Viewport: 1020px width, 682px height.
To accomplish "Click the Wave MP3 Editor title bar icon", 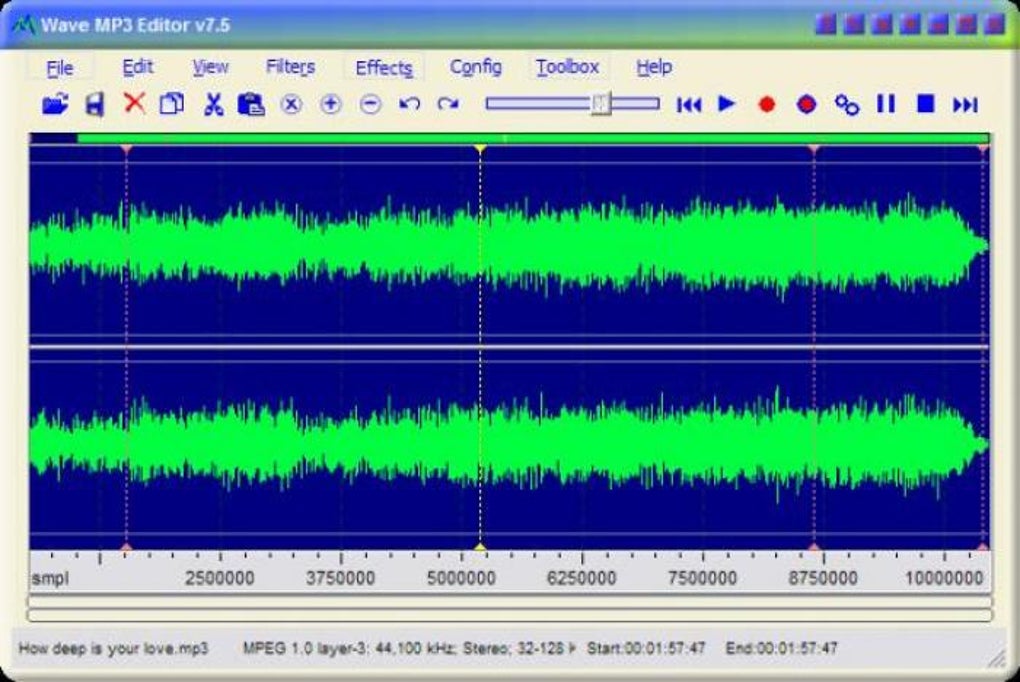I will click(24, 25).
